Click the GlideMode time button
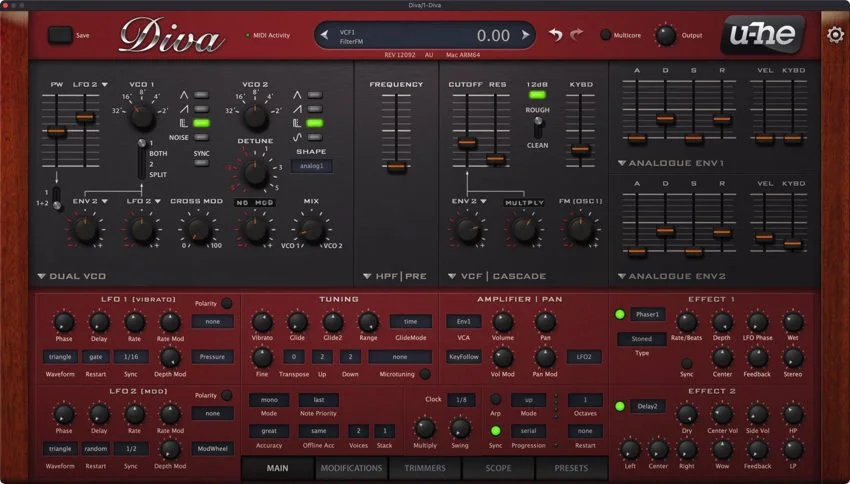The image size is (850, 484). click(410, 321)
